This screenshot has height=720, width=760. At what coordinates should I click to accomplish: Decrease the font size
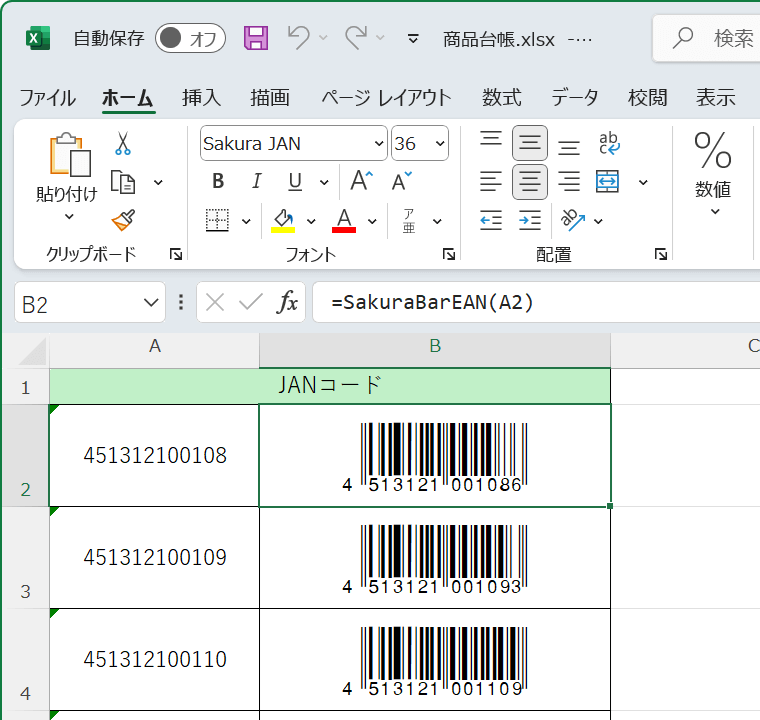coord(401,181)
